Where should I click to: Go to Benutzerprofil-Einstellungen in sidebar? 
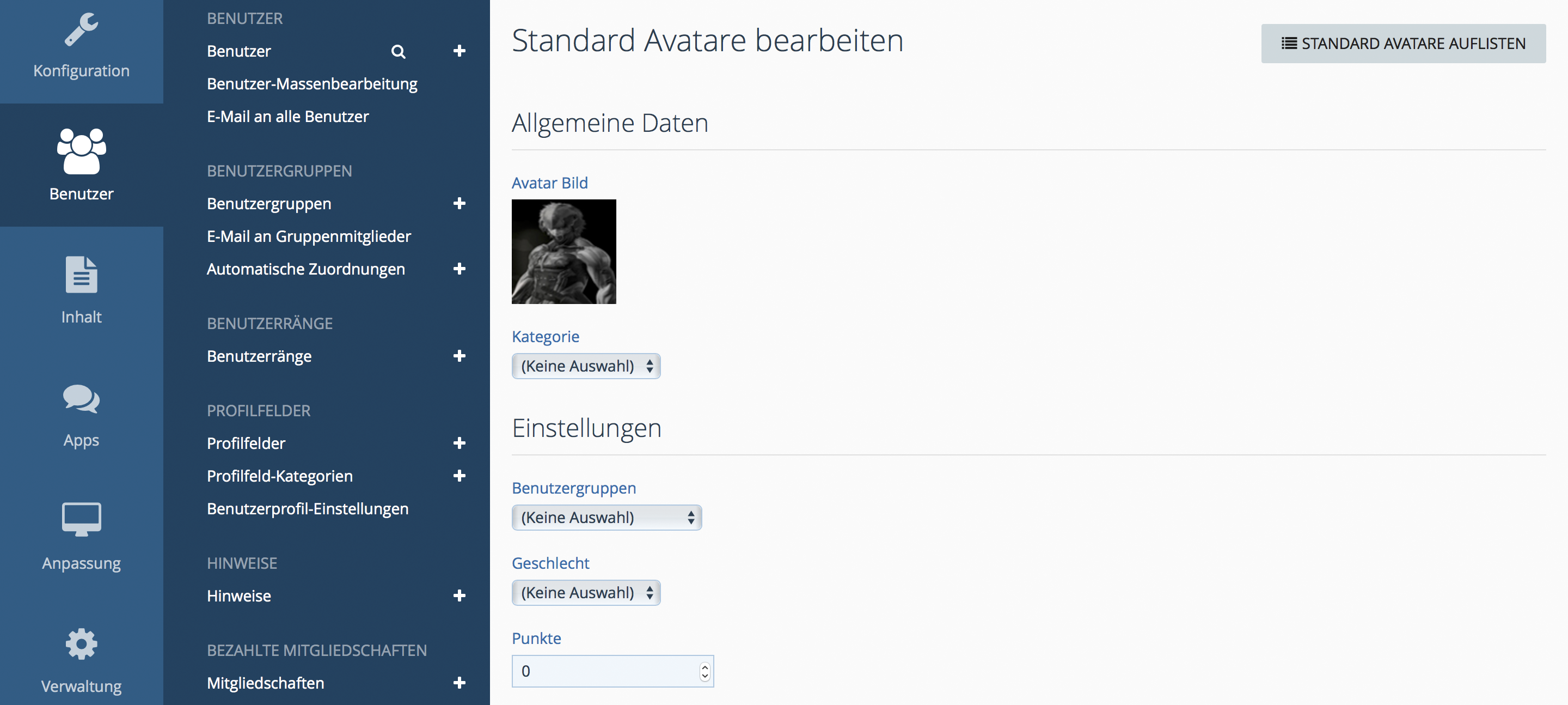(x=308, y=509)
